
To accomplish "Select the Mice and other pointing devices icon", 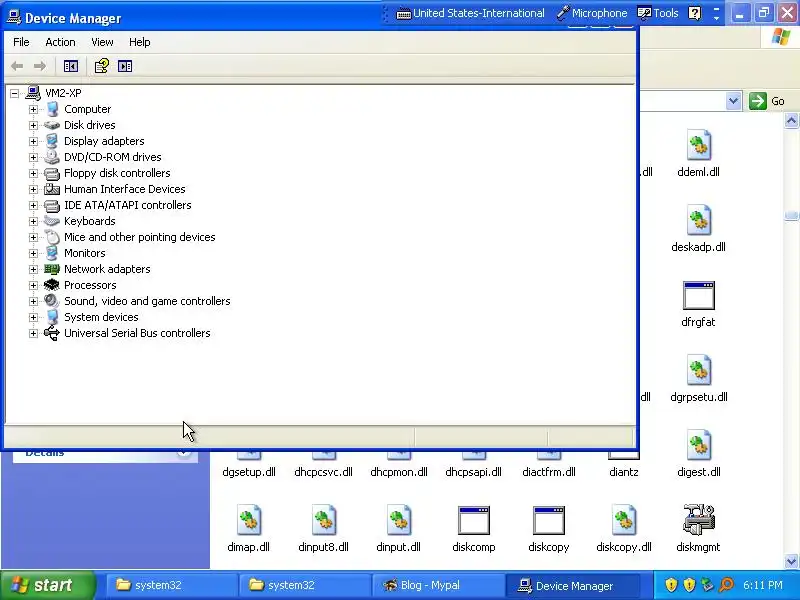I will coord(52,237).
